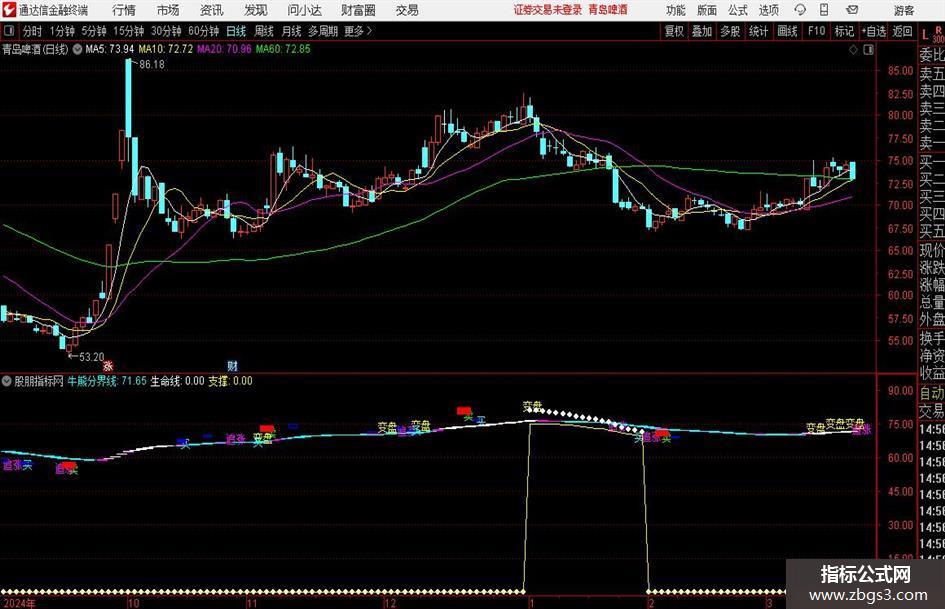Switch to the 30分钟 period tab
945x609 pixels.
166,31
